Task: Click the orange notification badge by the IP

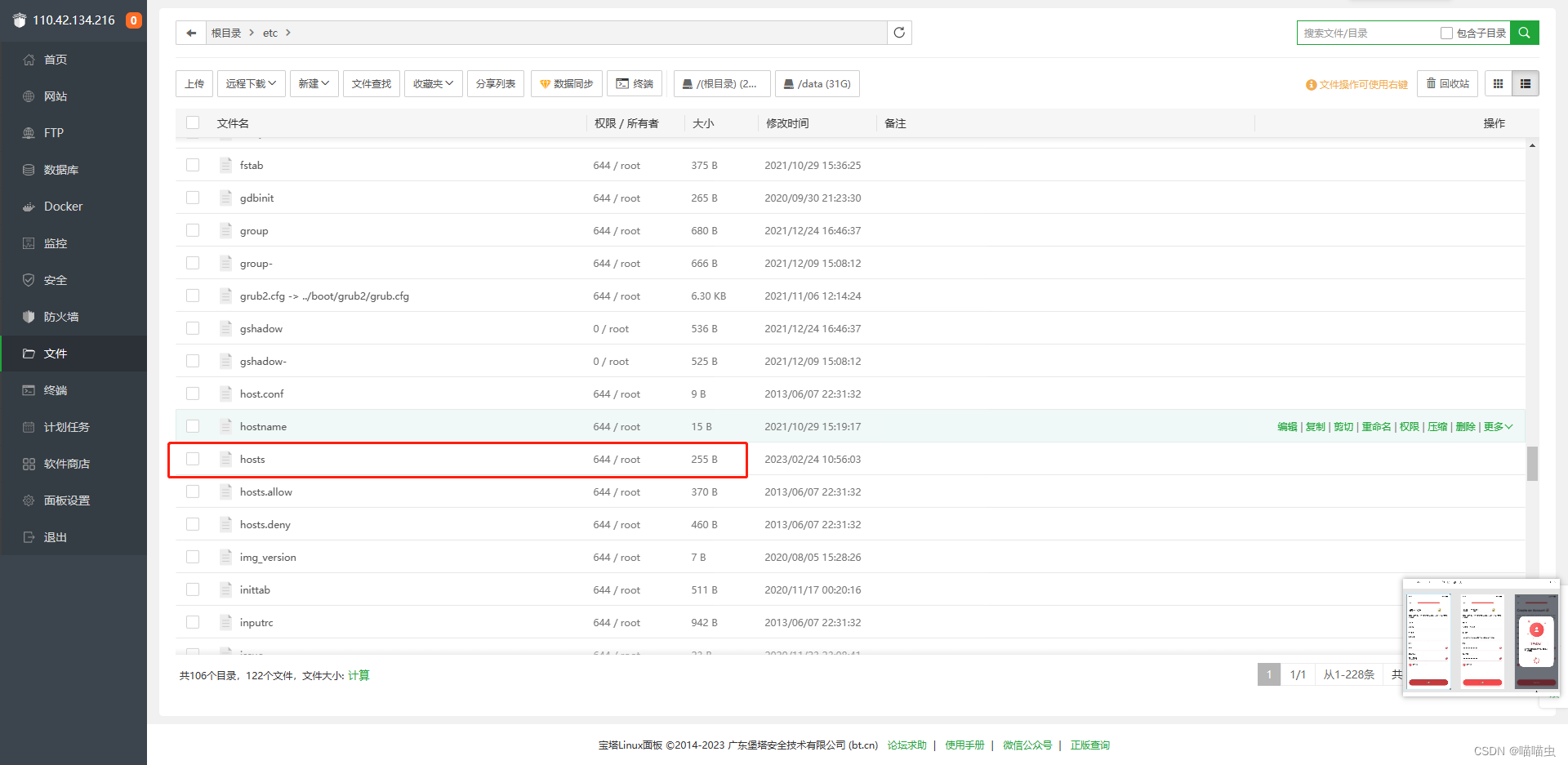Action: pyautogui.click(x=133, y=20)
